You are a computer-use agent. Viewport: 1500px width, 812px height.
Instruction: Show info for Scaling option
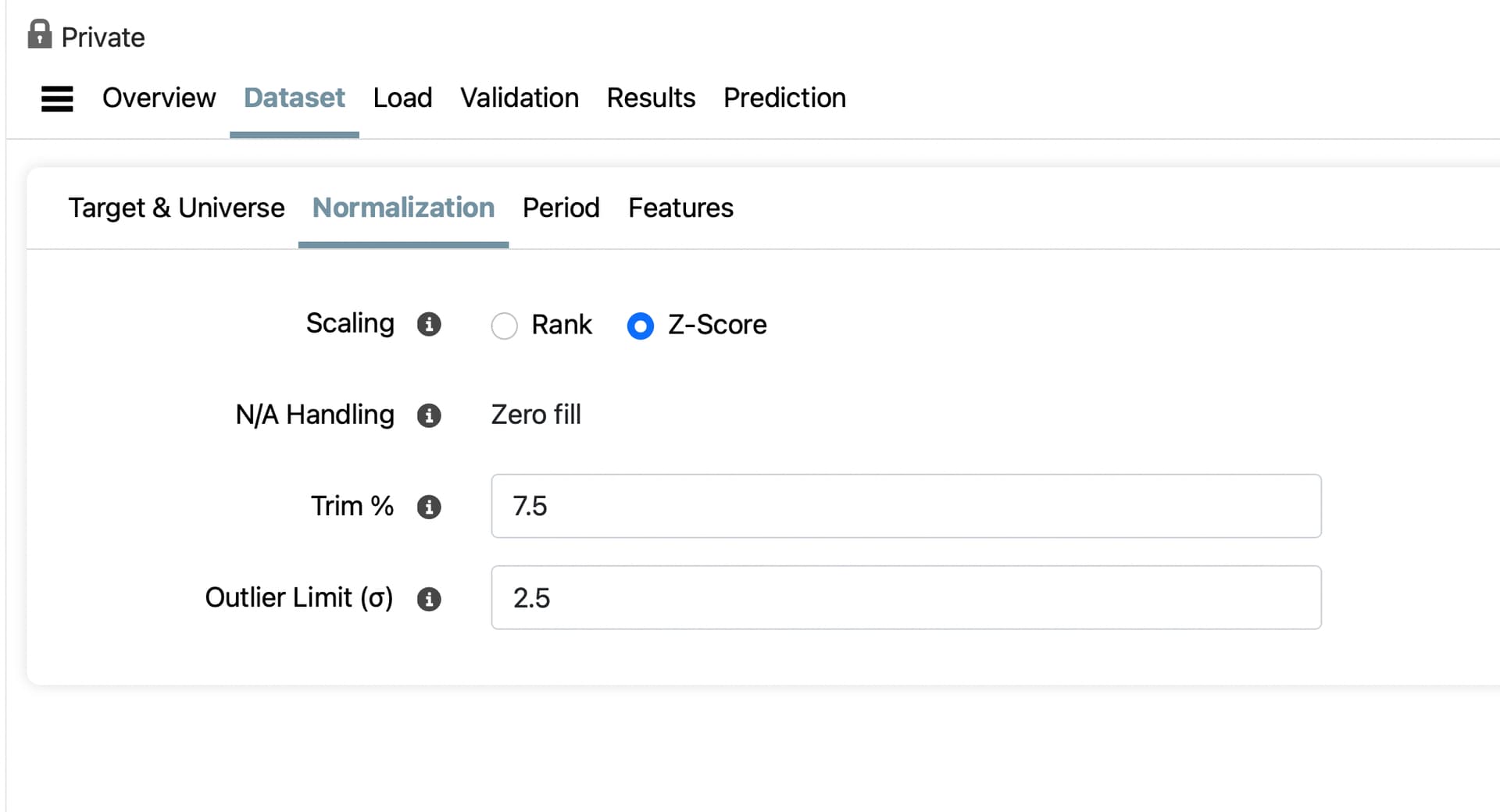[429, 324]
